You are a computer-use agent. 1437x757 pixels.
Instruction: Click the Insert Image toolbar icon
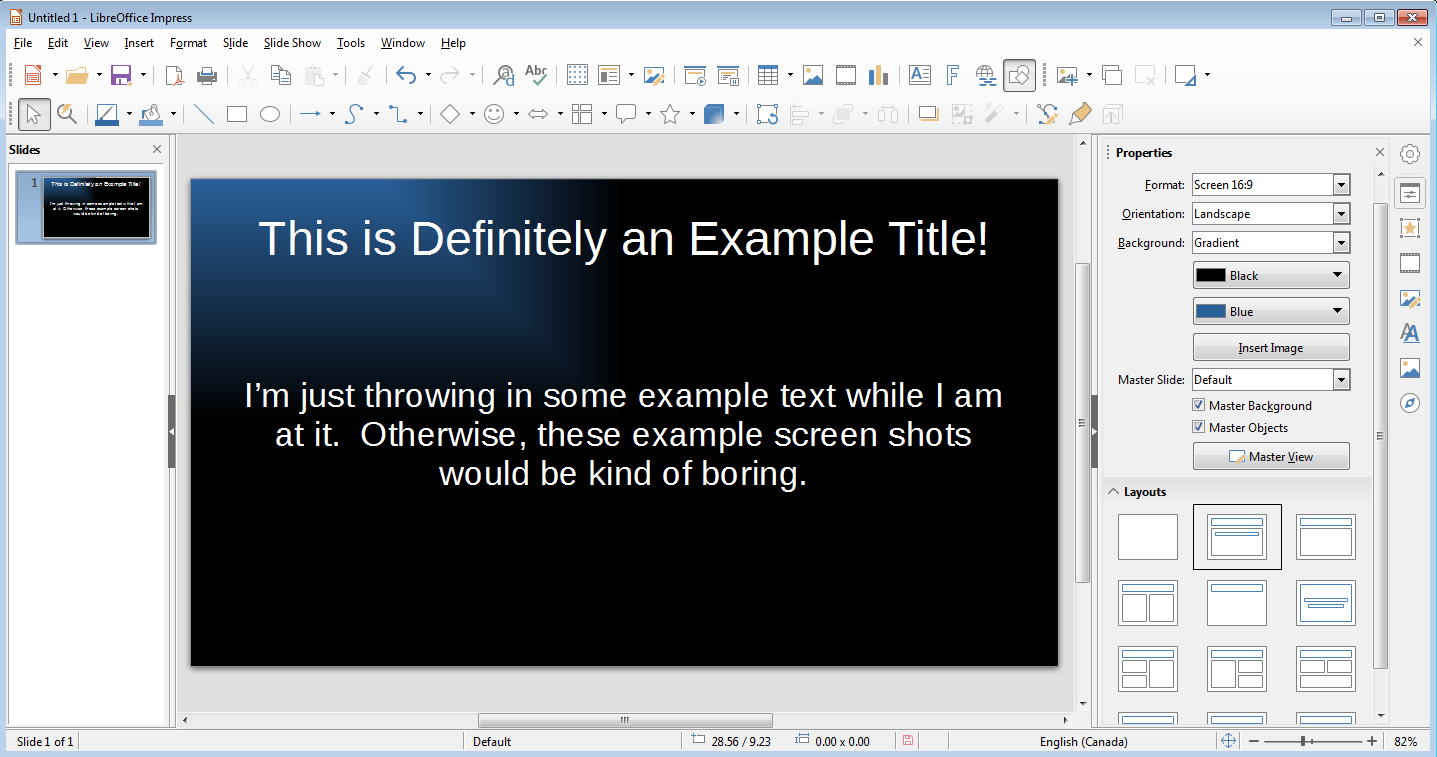click(x=813, y=75)
